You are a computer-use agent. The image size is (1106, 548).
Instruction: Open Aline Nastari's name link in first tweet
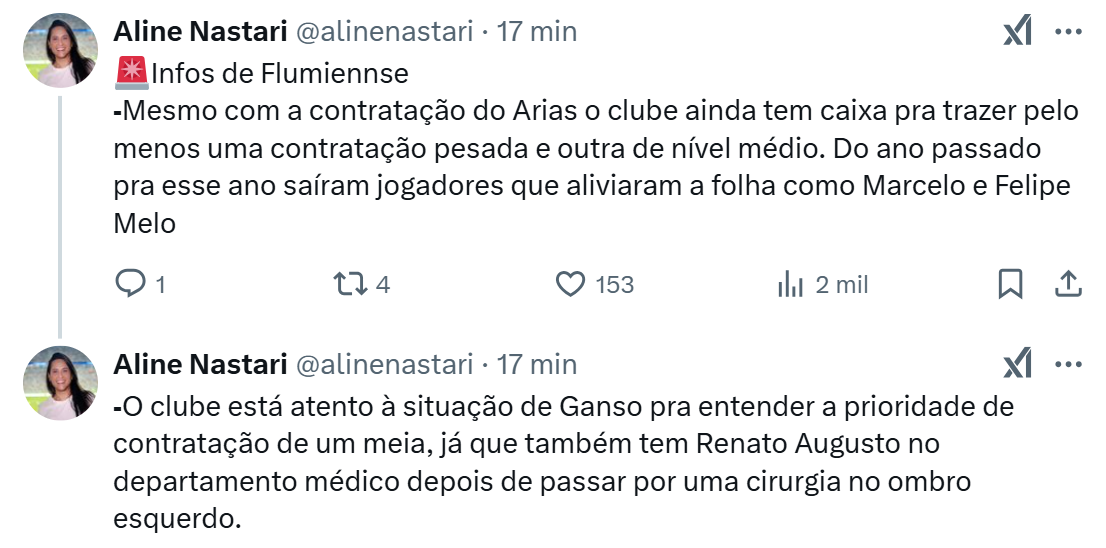pyautogui.click(x=200, y=32)
